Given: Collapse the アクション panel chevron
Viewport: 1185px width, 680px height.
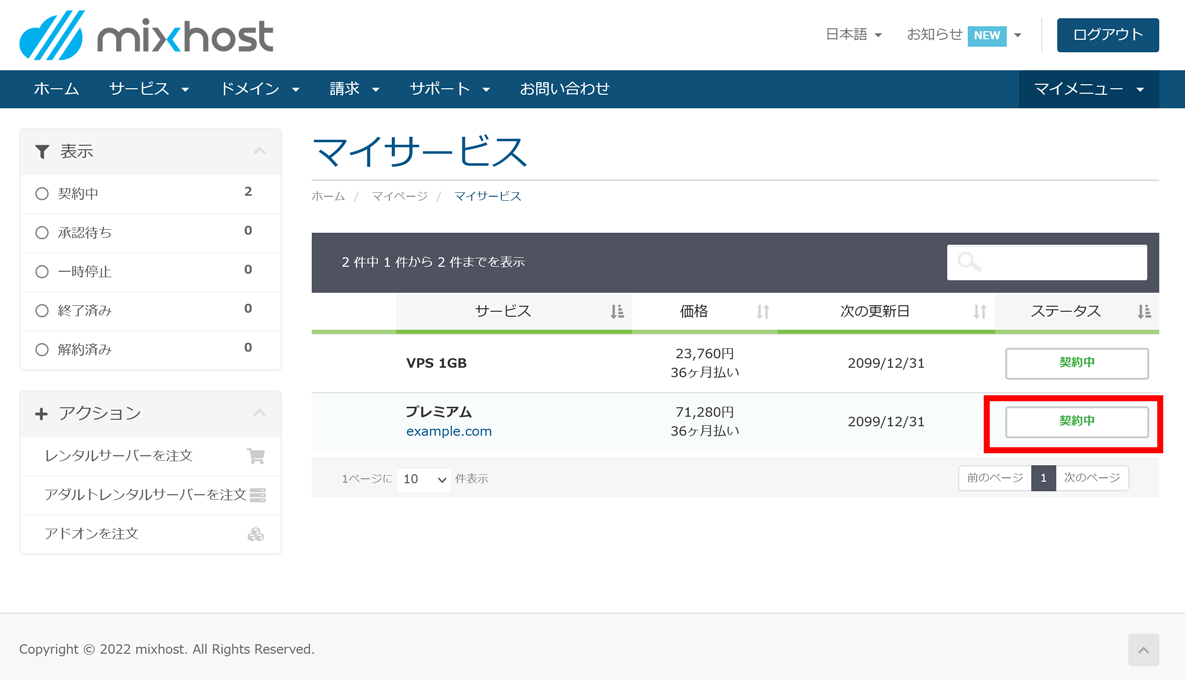Looking at the screenshot, I should [x=259, y=413].
